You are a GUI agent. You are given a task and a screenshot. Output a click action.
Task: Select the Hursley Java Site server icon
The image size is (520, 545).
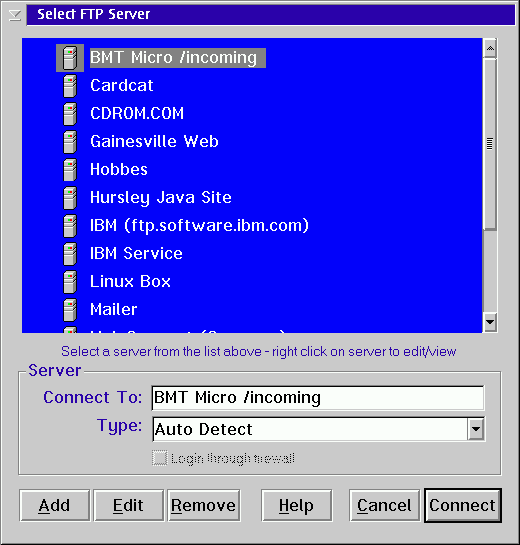(70, 198)
